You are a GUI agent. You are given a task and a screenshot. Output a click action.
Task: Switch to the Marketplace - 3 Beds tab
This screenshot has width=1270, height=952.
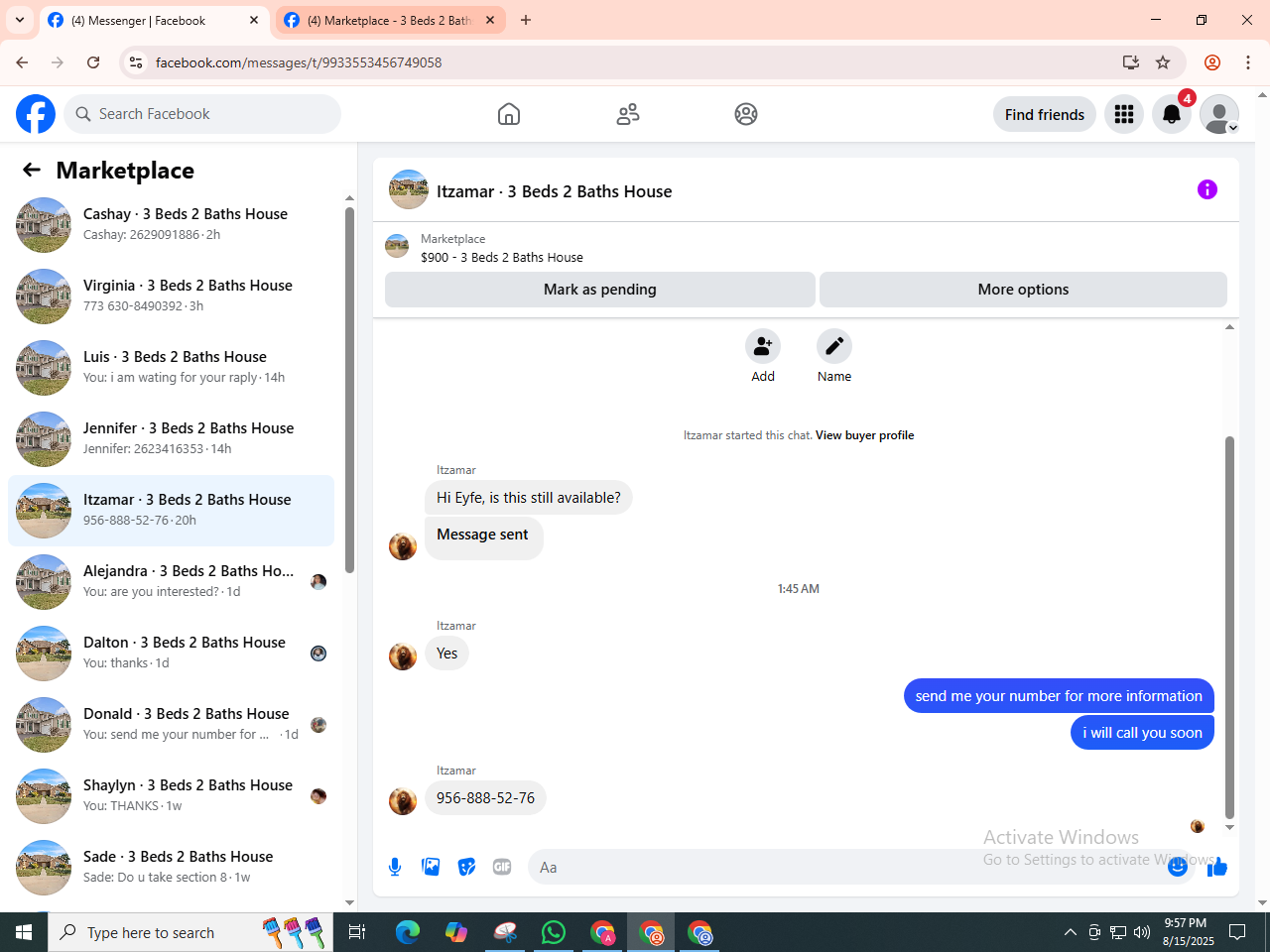[x=389, y=20]
